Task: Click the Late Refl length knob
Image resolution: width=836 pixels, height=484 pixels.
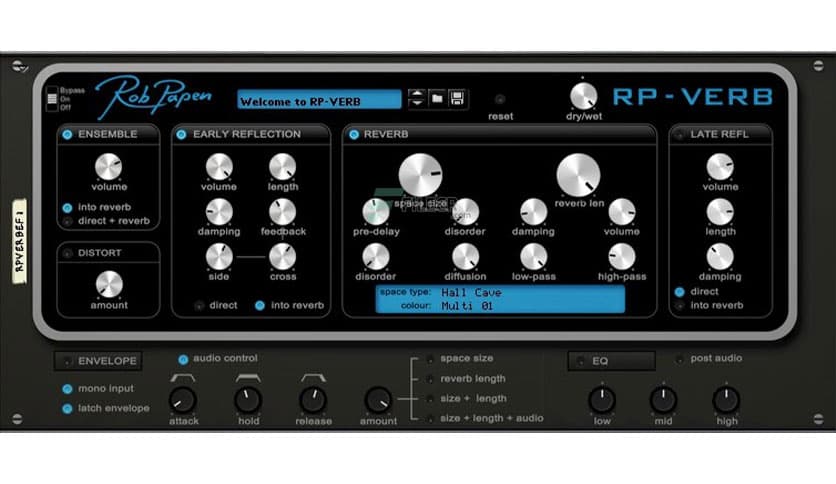Action: coord(720,212)
